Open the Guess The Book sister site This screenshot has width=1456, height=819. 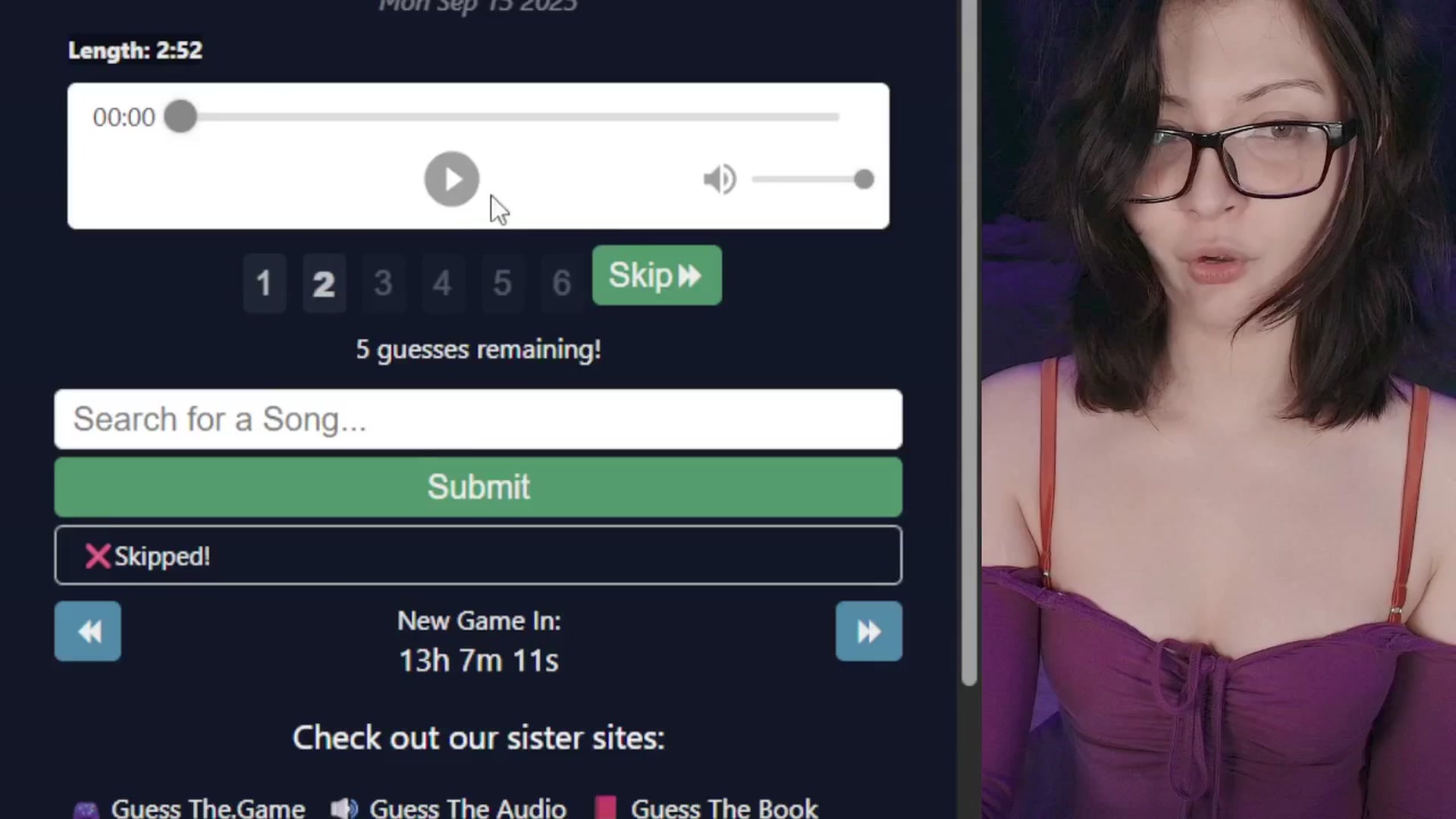(707, 808)
